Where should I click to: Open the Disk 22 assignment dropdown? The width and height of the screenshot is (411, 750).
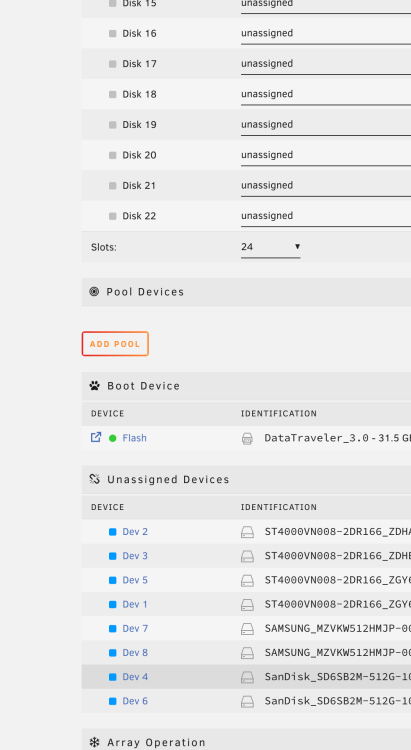point(326,216)
